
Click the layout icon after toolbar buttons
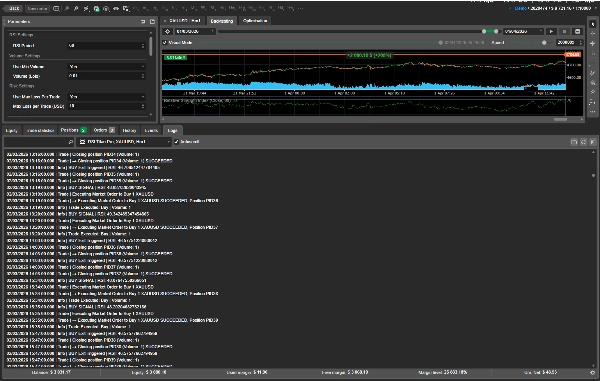pos(56,8)
